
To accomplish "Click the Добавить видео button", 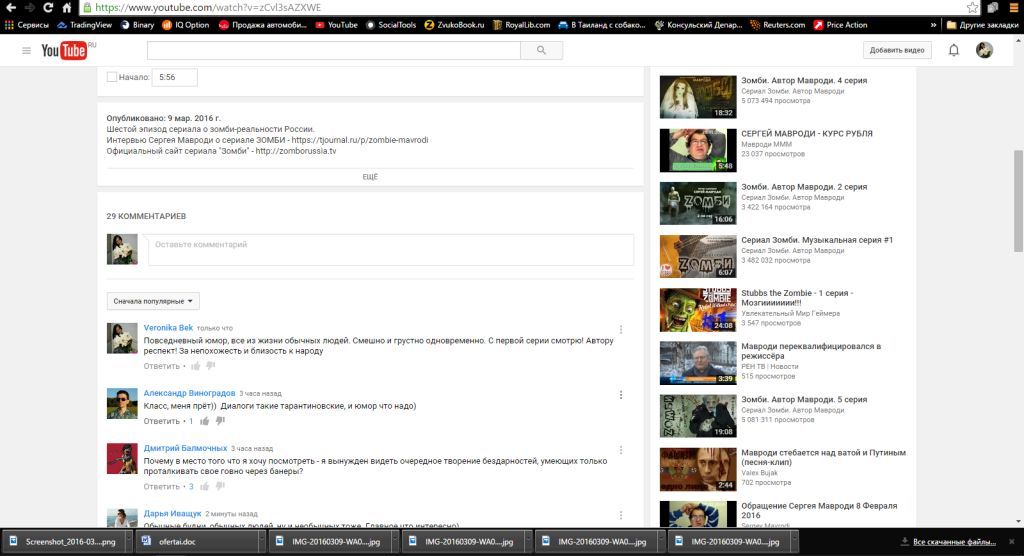I will 897,50.
